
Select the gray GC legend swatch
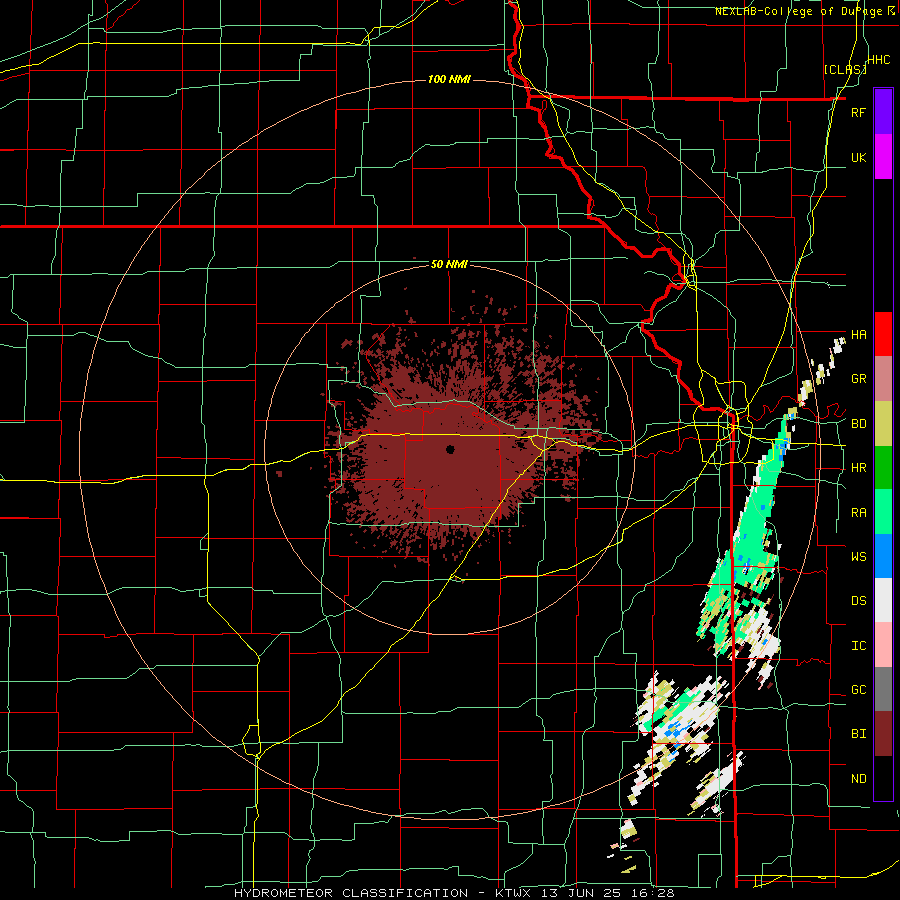point(883,689)
